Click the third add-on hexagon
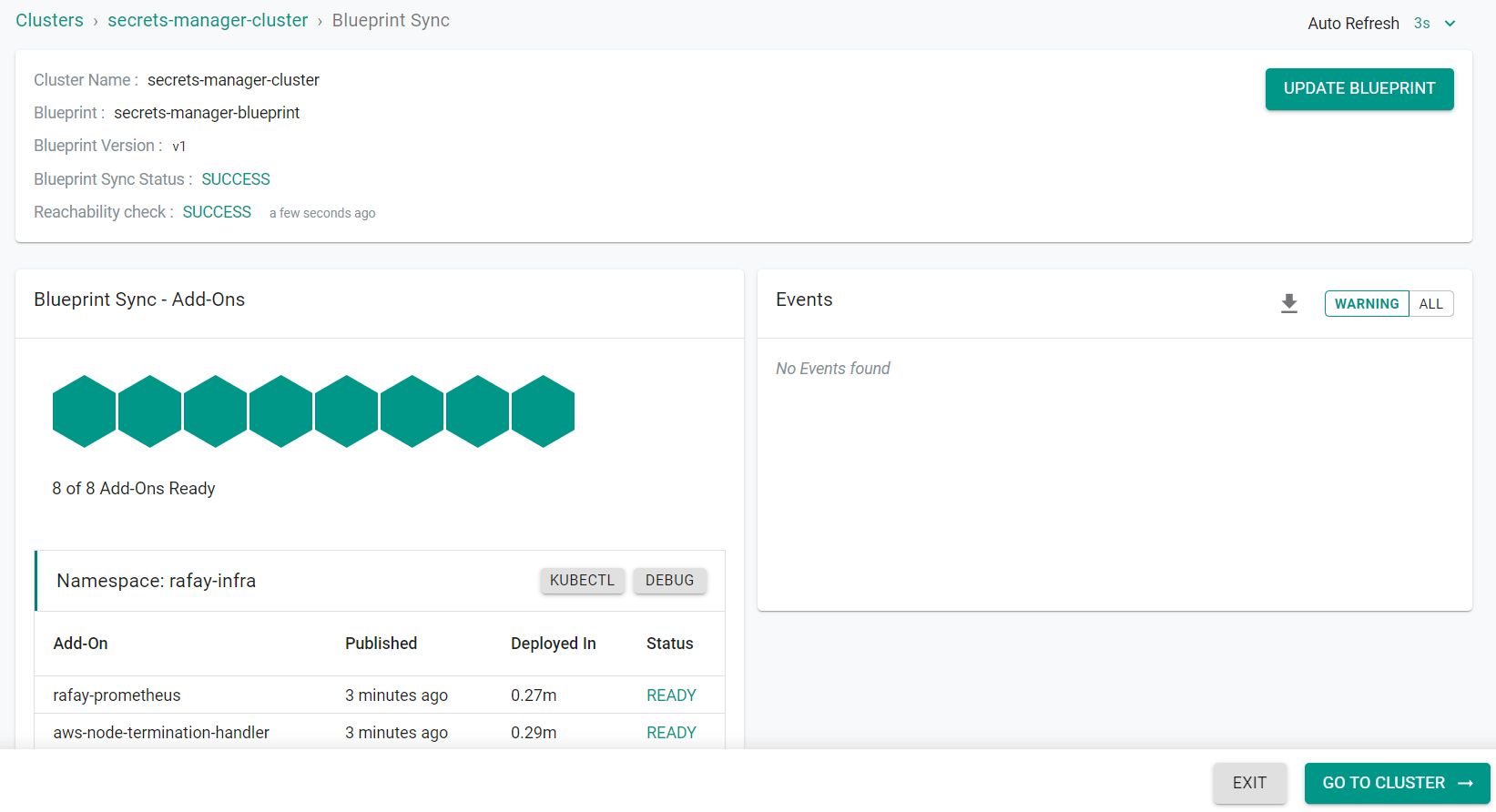 pos(216,411)
